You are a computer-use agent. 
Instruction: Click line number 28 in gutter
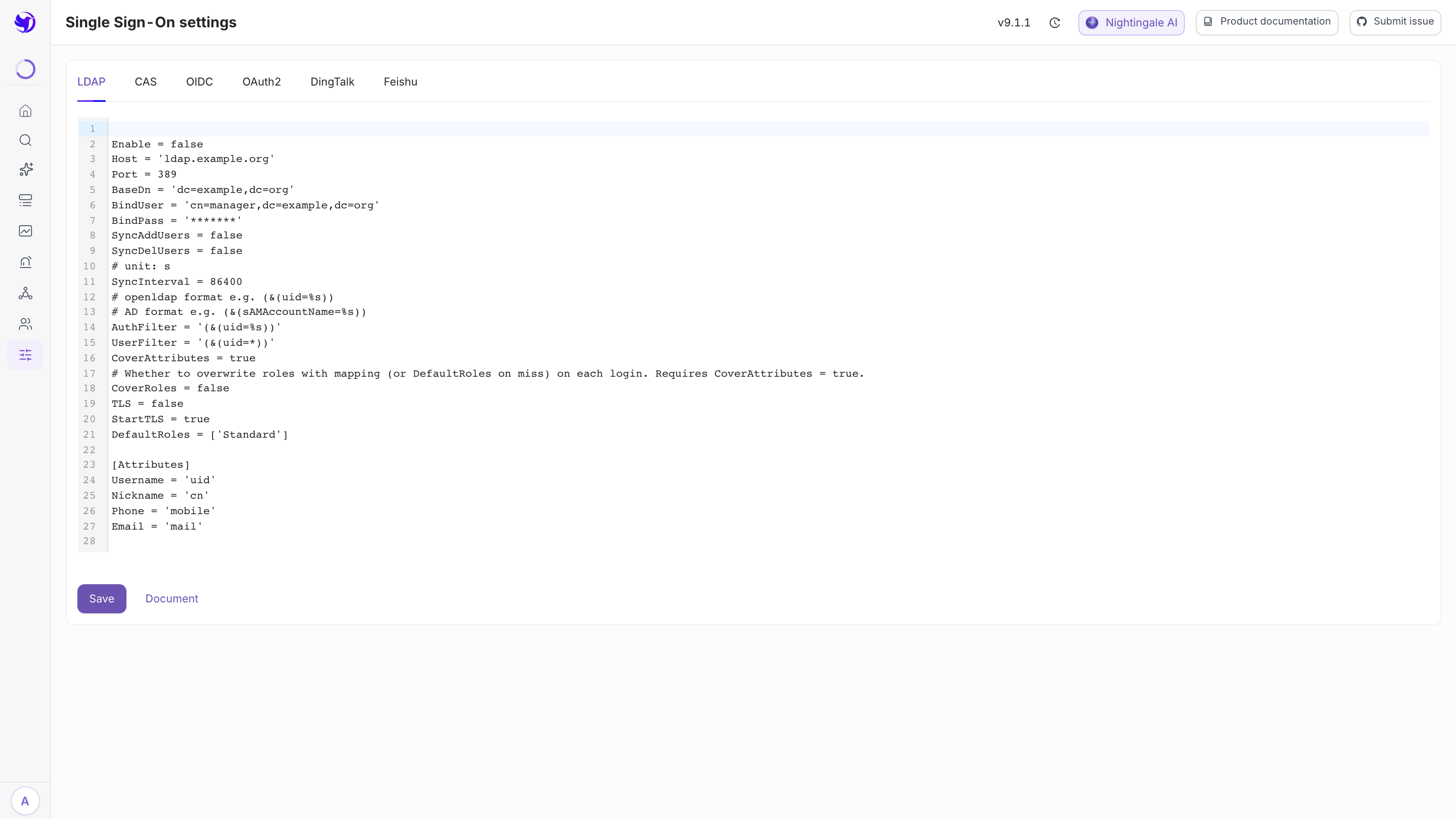(x=89, y=541)
